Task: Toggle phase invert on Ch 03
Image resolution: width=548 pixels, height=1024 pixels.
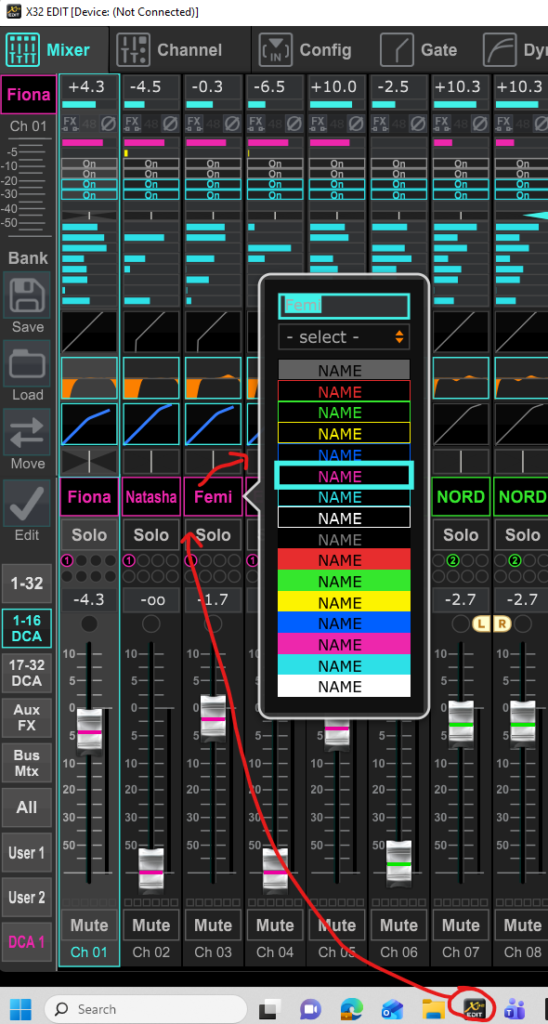Action: pos(233,122)
